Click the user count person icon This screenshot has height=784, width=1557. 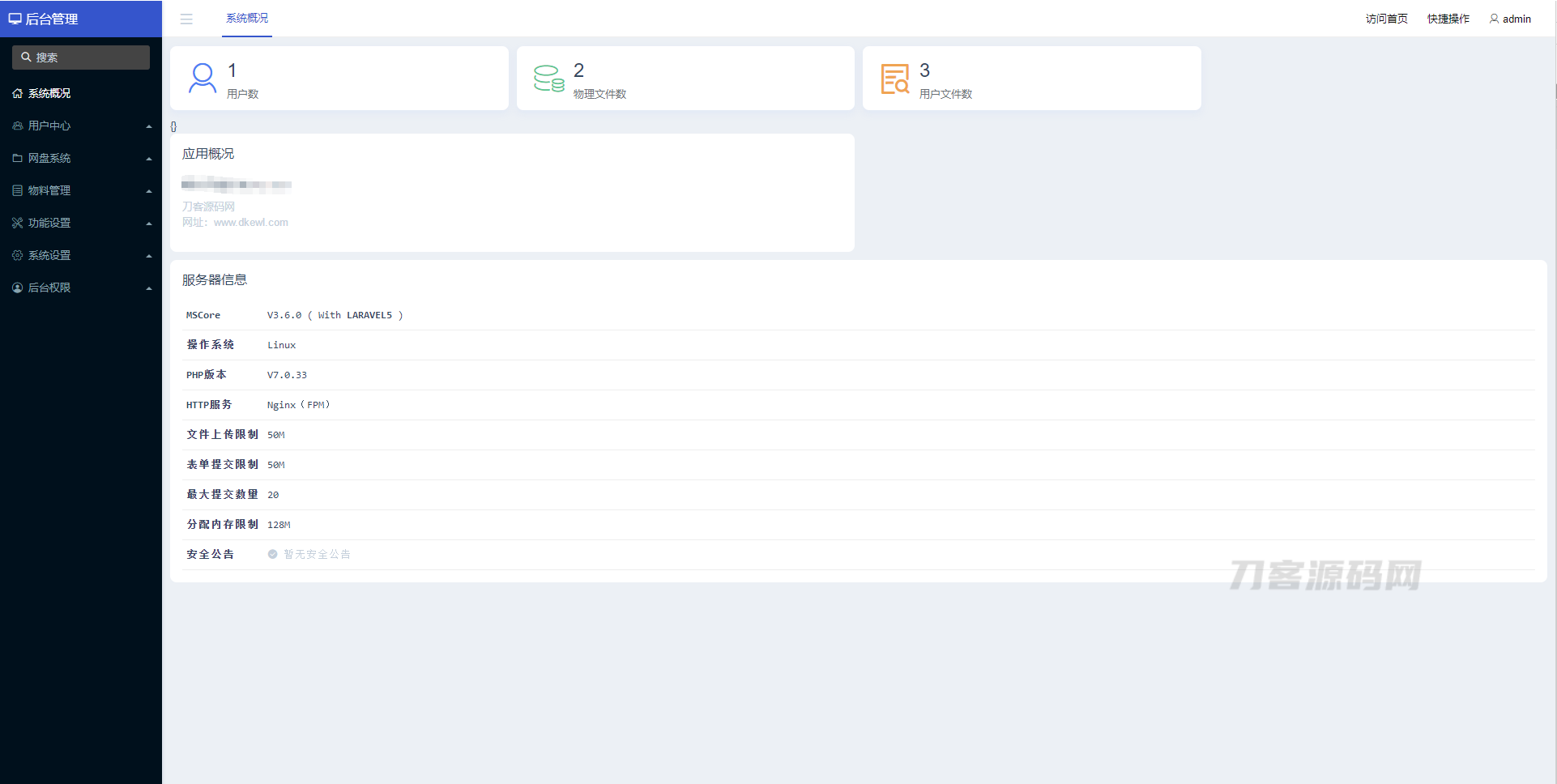[203, 79]
